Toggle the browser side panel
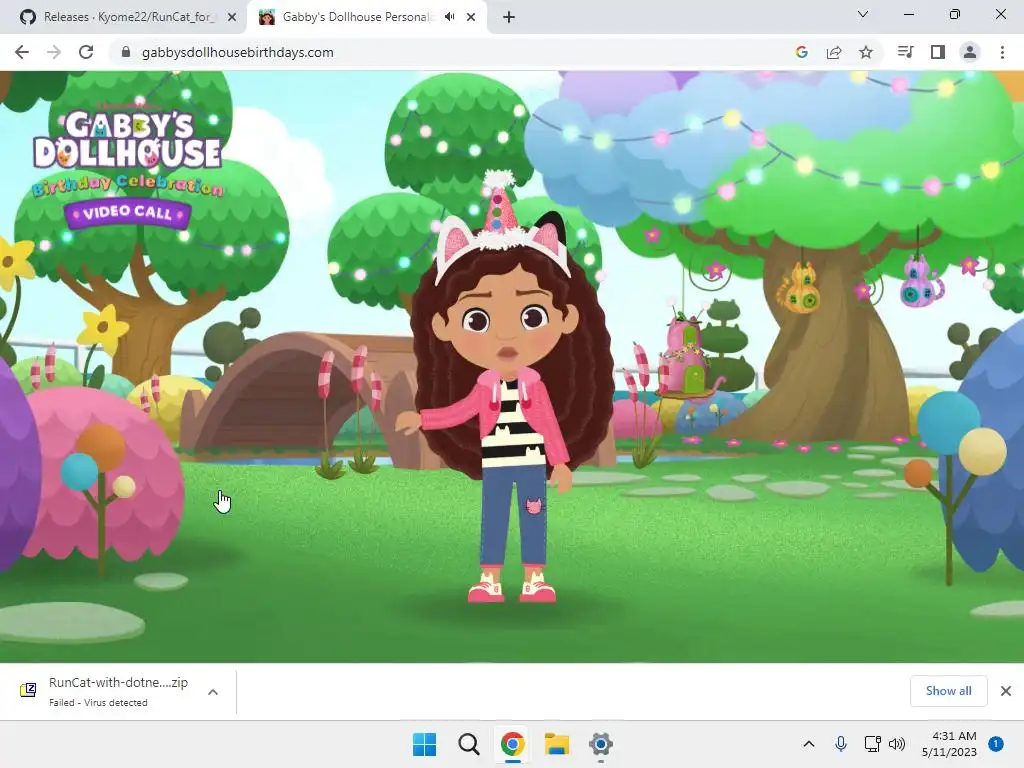 click(x=938, y=52)
